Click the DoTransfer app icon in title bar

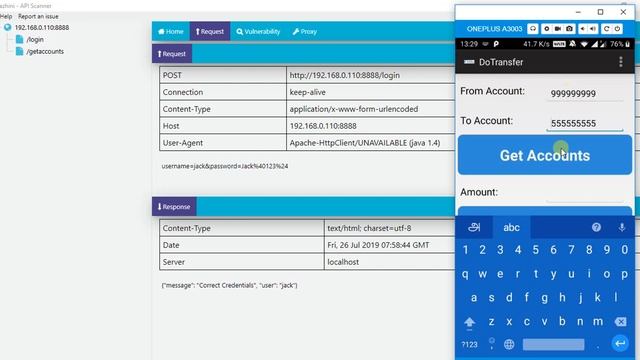(x=469, y=62)
